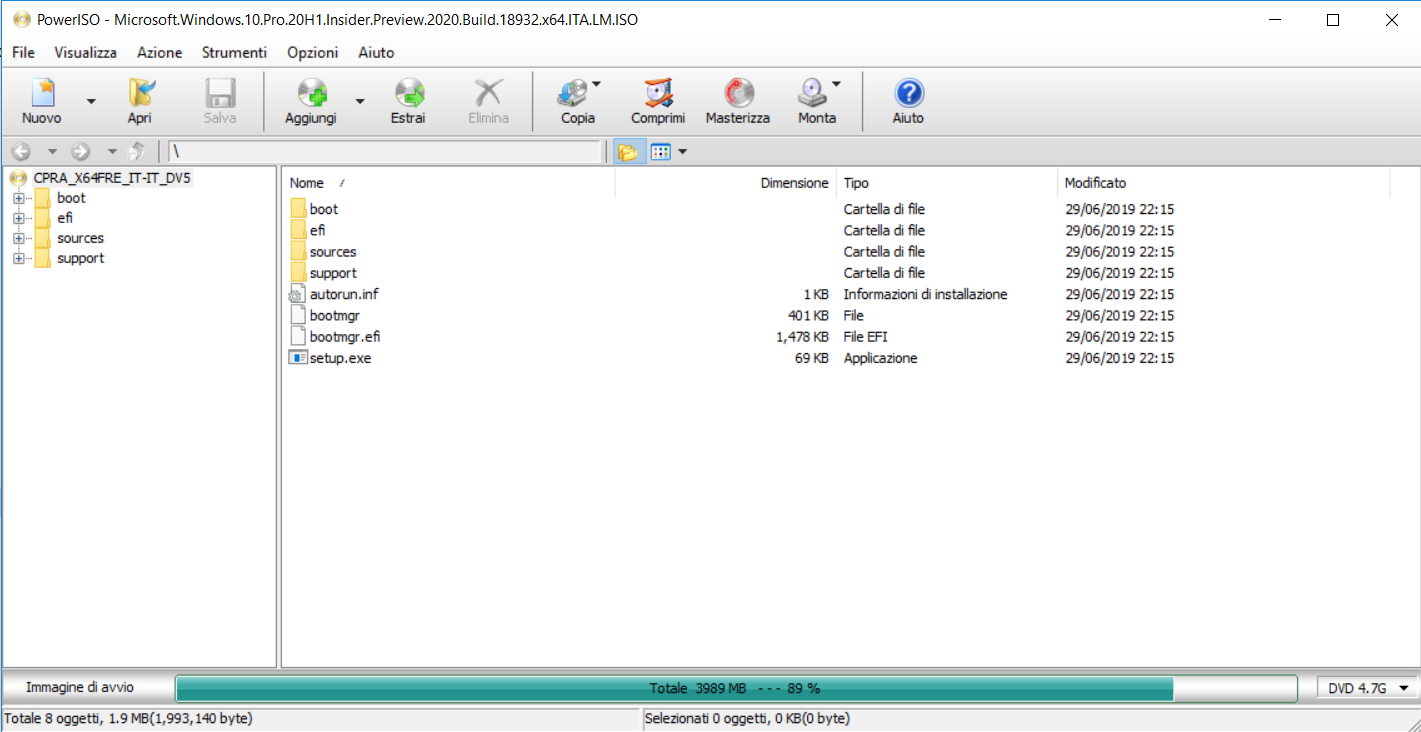Click the Monta drive icon
This screenshot has width=1421, height=732.
[x=812, y=94]
